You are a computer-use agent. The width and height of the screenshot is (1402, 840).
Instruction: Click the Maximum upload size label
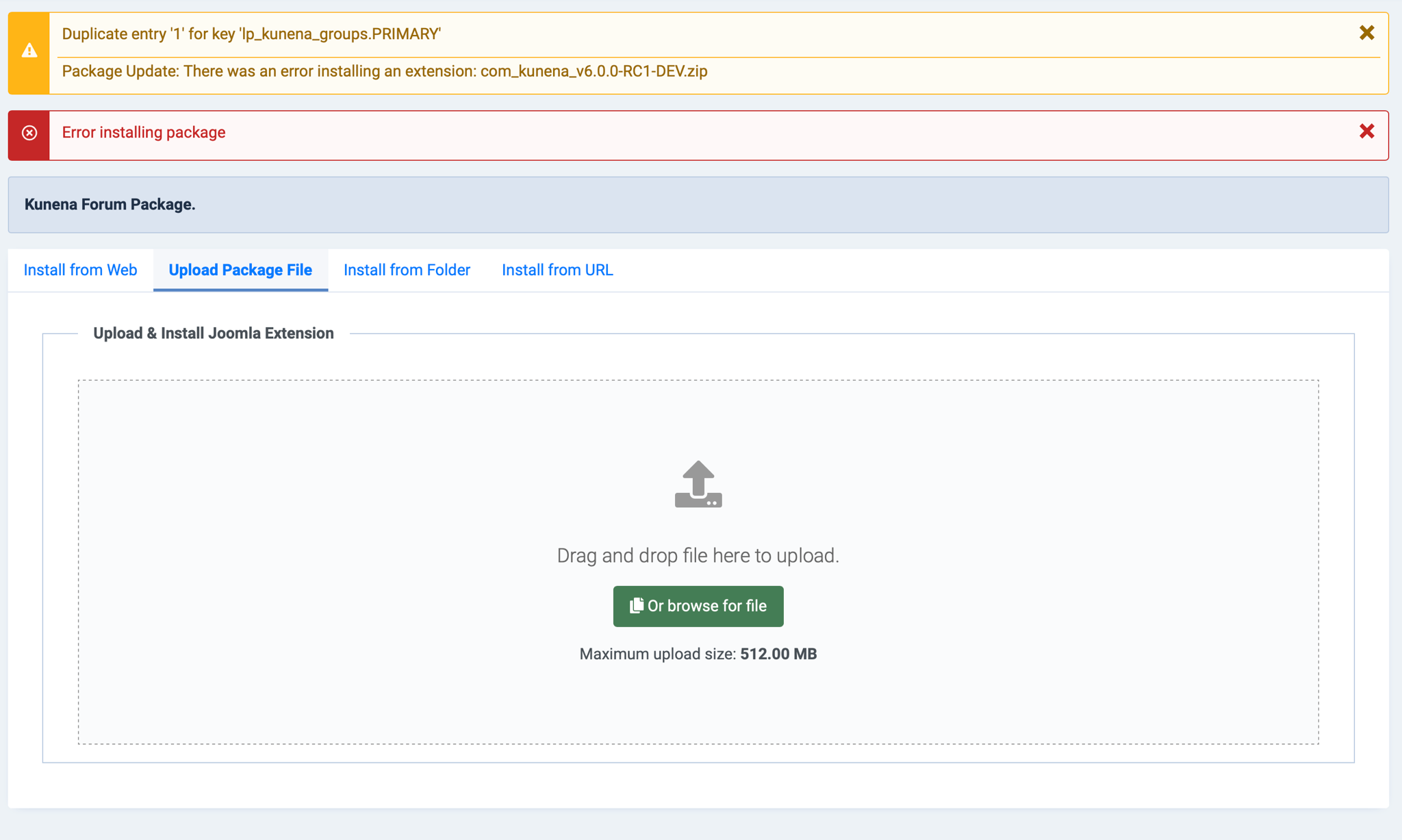pos(658,654)
